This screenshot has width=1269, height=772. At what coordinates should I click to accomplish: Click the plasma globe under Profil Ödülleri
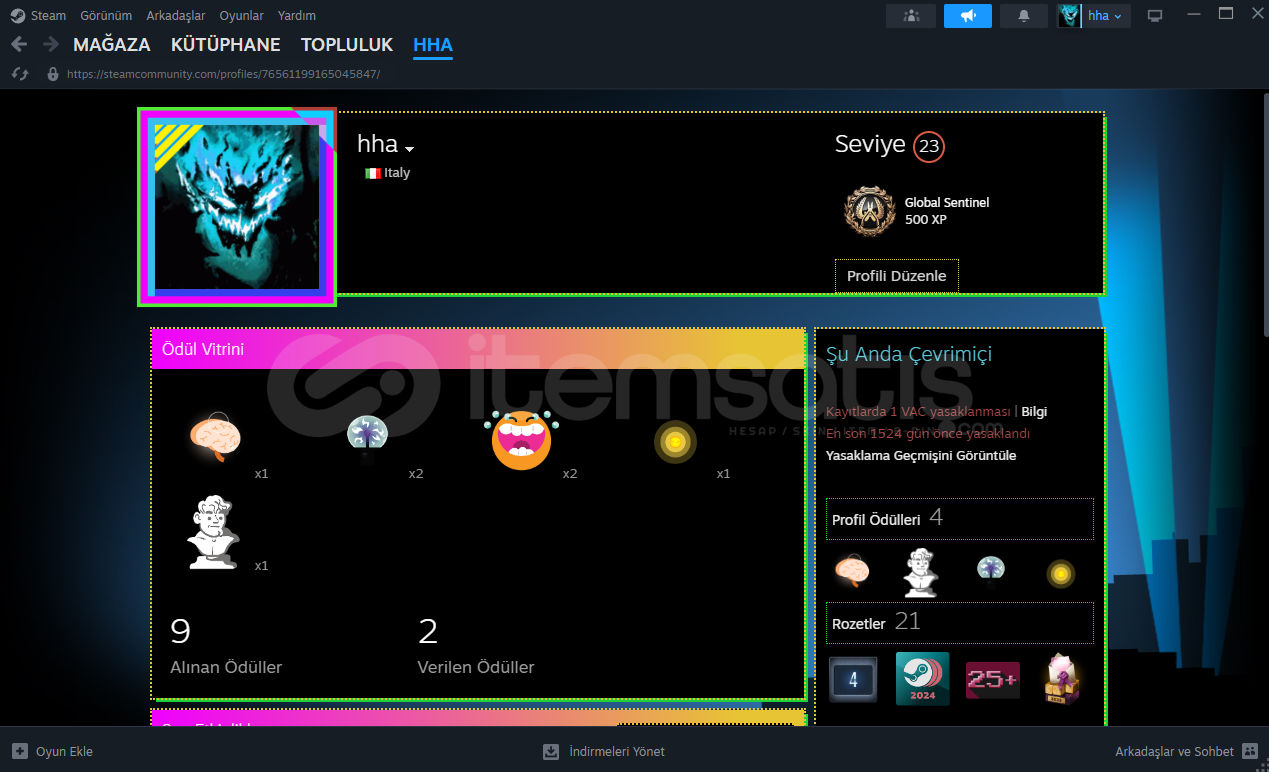[991, 570]
